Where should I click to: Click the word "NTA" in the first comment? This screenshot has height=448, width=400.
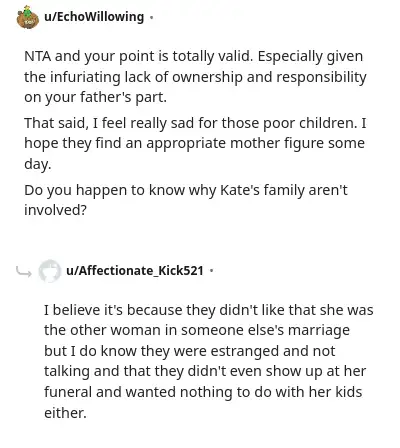tap(38, 56)
